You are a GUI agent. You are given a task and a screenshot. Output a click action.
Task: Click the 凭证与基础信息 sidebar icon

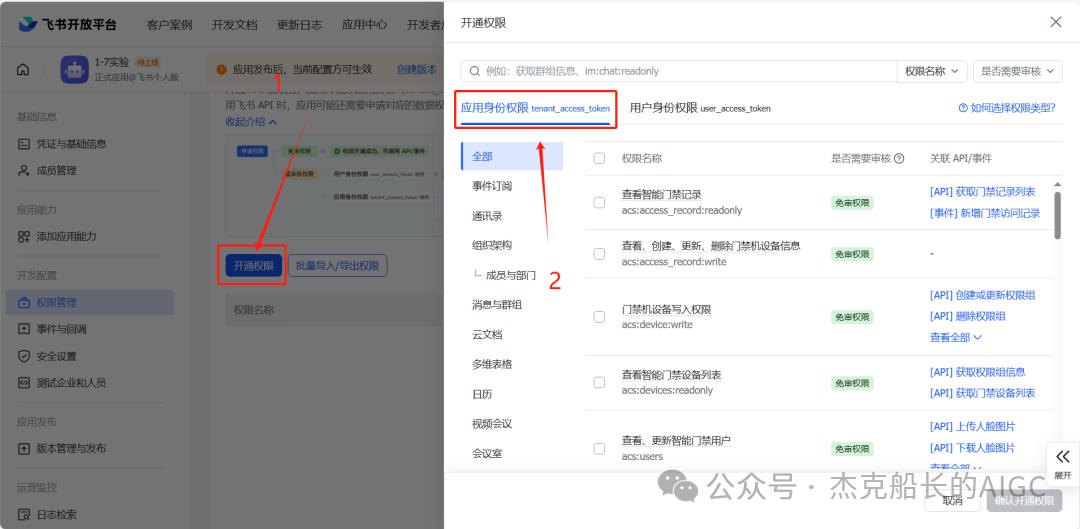[24, 144]
